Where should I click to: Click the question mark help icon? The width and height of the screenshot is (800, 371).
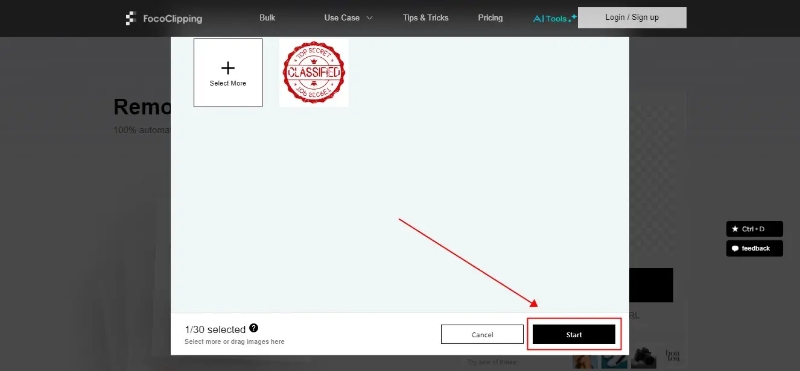(x=254, y=328)
